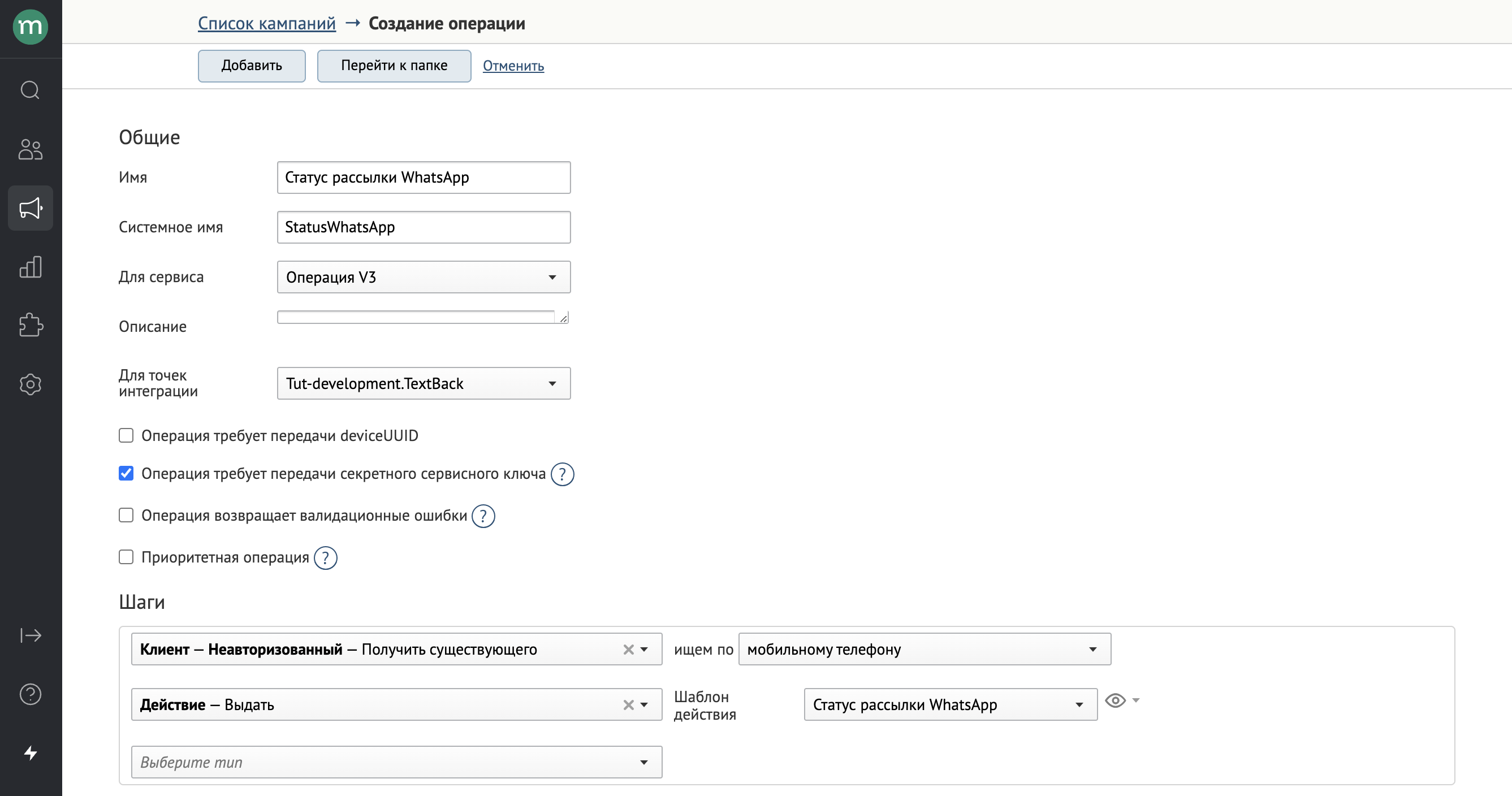Open the campaigns megaphone icon
Image resolution: width=1512 pixels, height=796 pixels.
(31, 208)
